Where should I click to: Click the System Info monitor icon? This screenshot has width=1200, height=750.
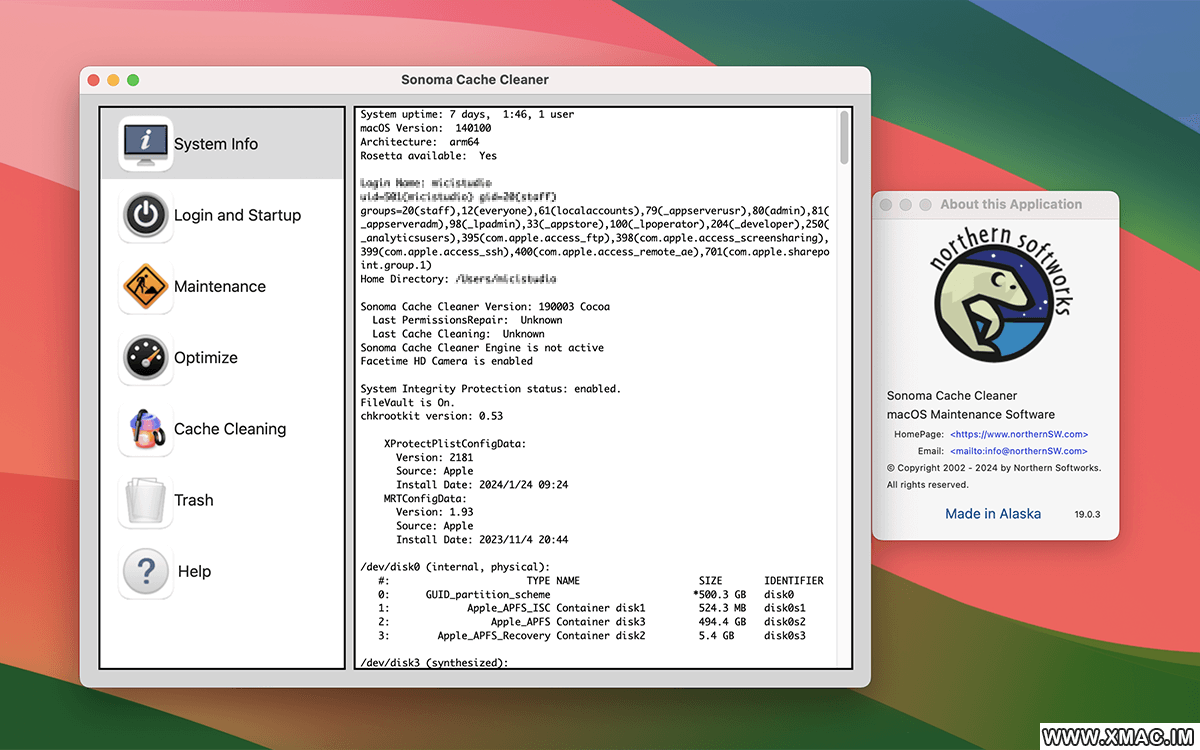point(146,144)
